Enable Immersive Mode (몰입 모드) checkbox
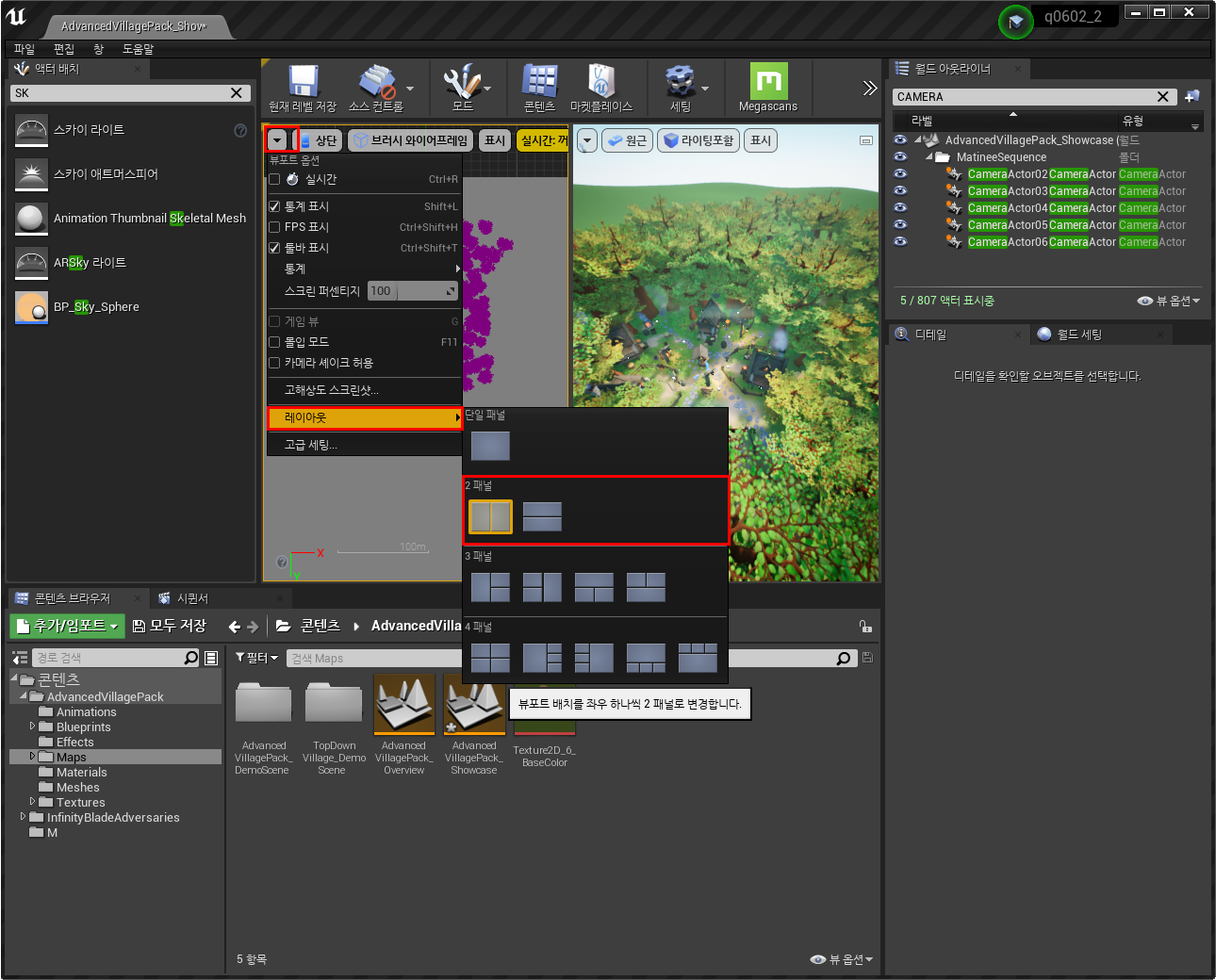Screen dimensions: 1216x980 pyautogui.click(x=274, y=342)
